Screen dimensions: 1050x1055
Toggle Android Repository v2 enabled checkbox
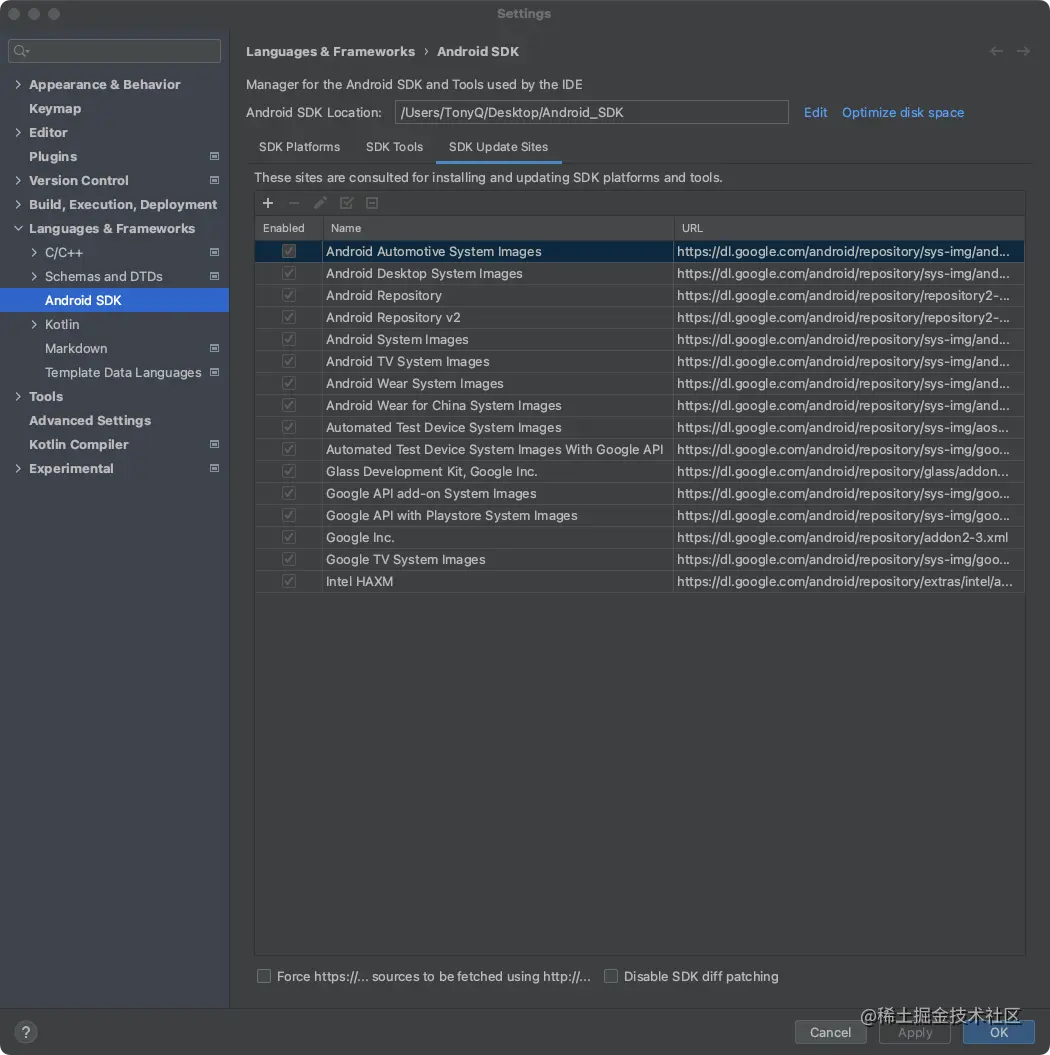point(289,317)
